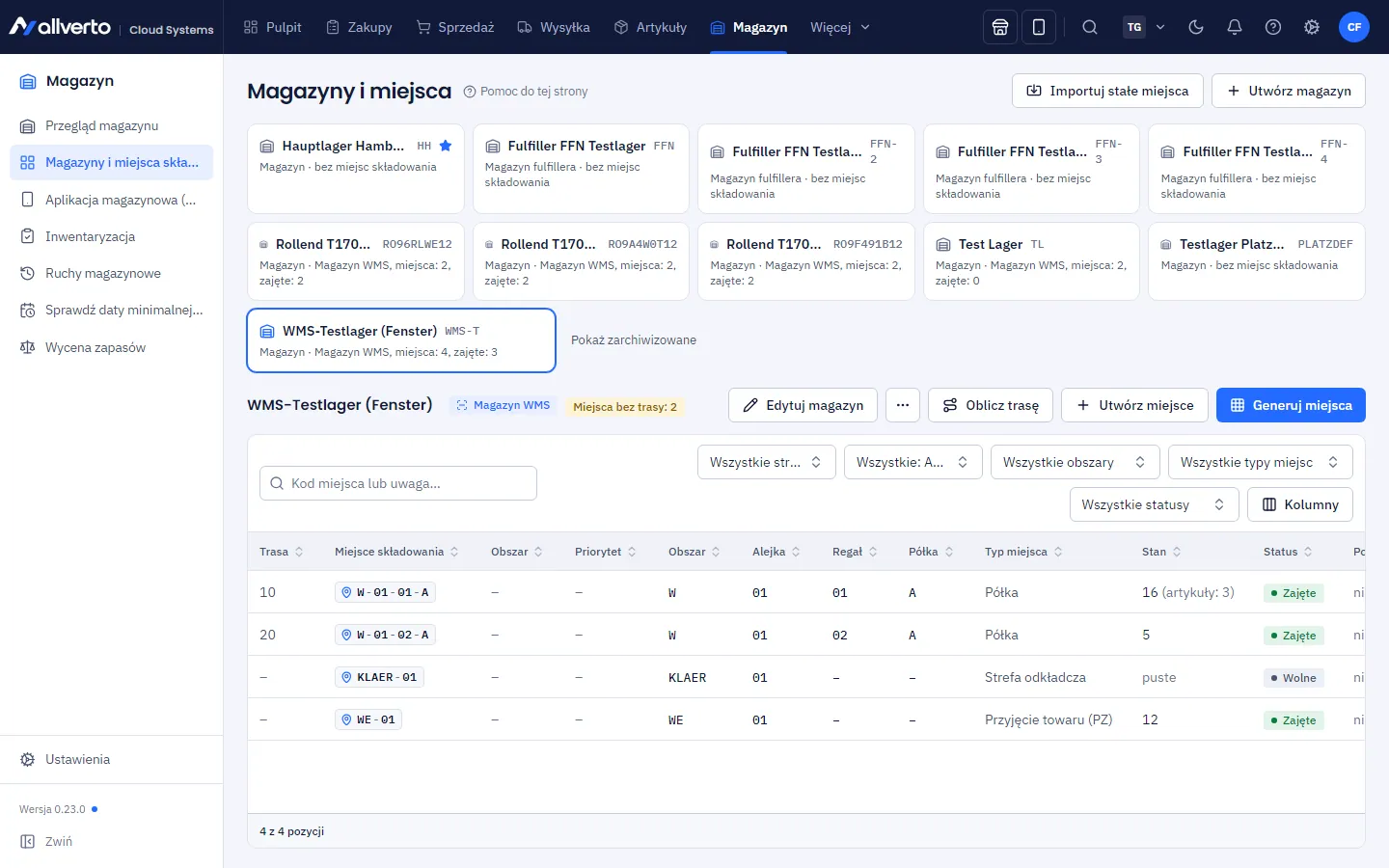Image resolution: width=1389 pixels, height=868 pixels.
Task: Open the CF user avatar menu
Action: (1354, 27)
